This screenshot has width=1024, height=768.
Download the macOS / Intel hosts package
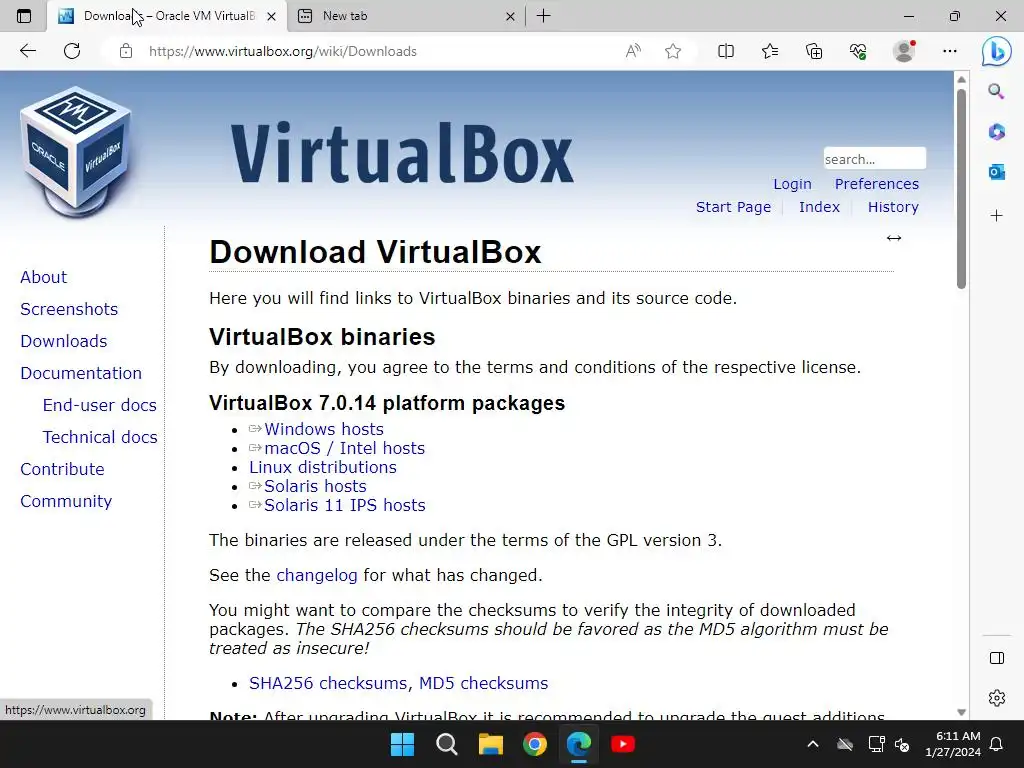click(344, 448)
